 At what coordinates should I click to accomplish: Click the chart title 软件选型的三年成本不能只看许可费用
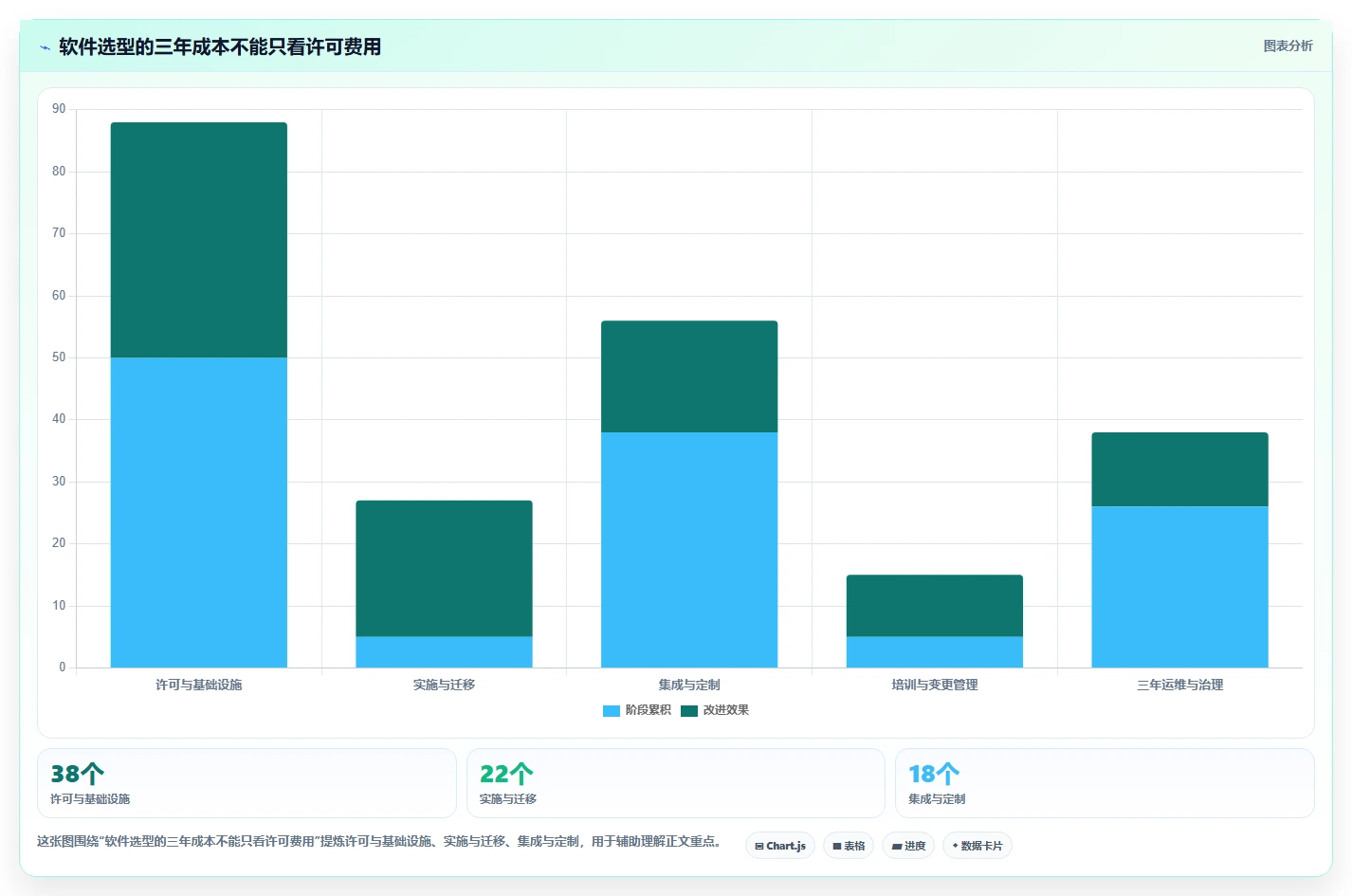pos(220,46)
